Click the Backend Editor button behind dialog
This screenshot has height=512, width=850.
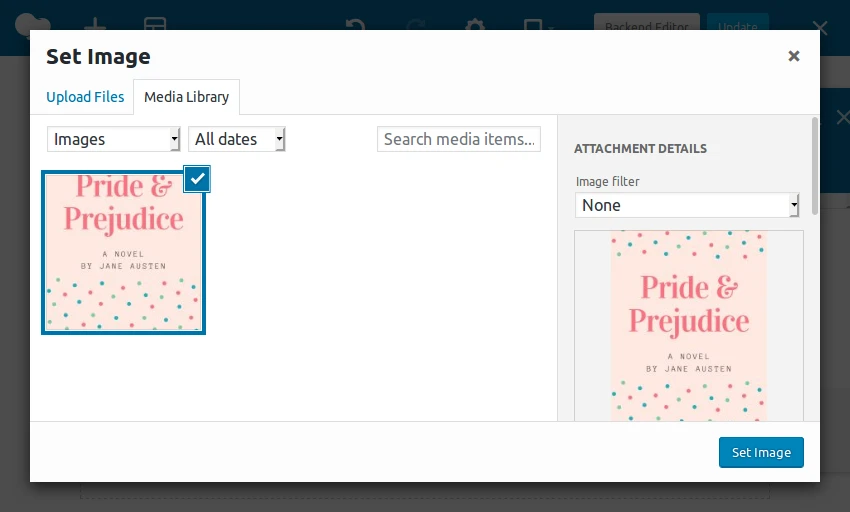[647, 22]
